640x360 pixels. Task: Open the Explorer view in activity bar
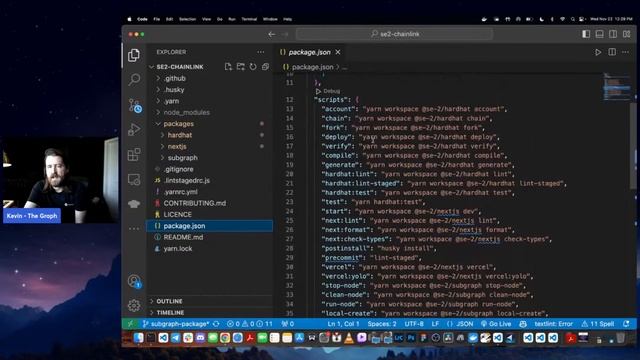coord(134,55)
